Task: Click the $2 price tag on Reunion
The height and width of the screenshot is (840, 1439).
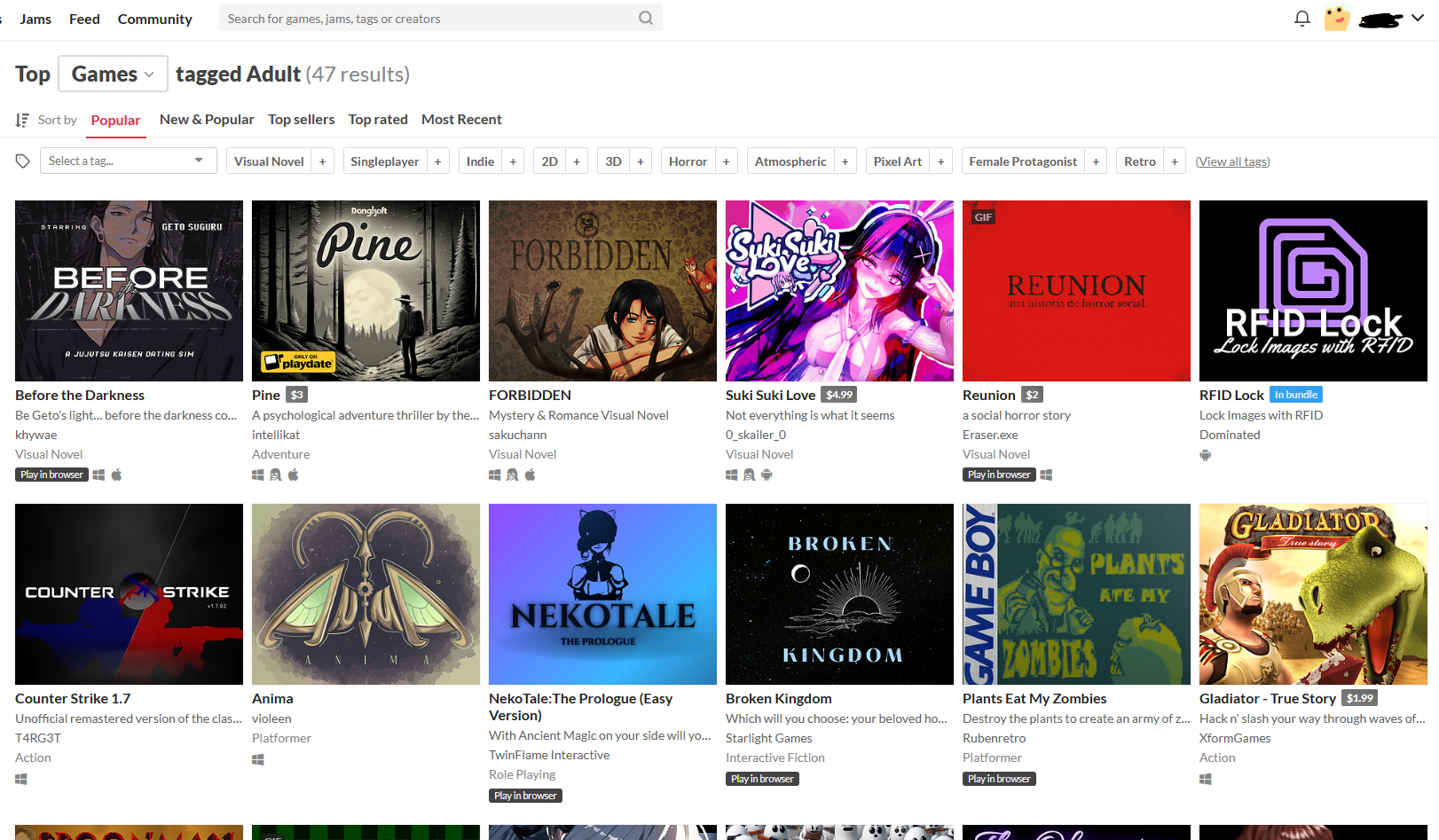Action: (x=1032, y=395)
